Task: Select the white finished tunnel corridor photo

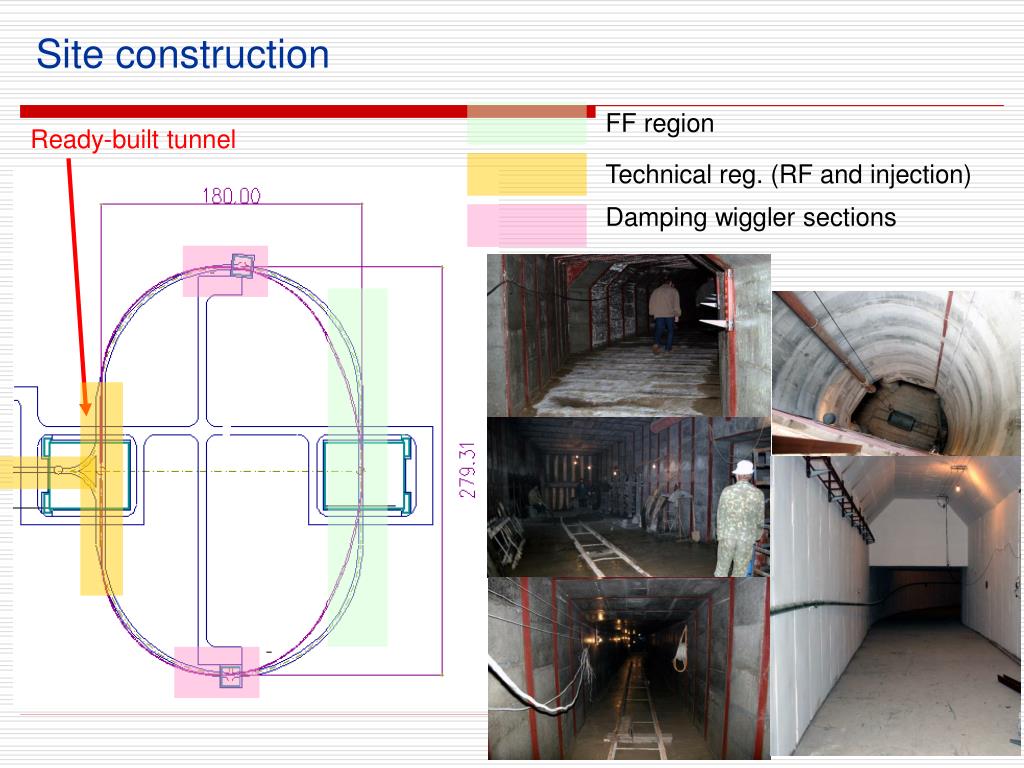Action: [x=895, y=606]
